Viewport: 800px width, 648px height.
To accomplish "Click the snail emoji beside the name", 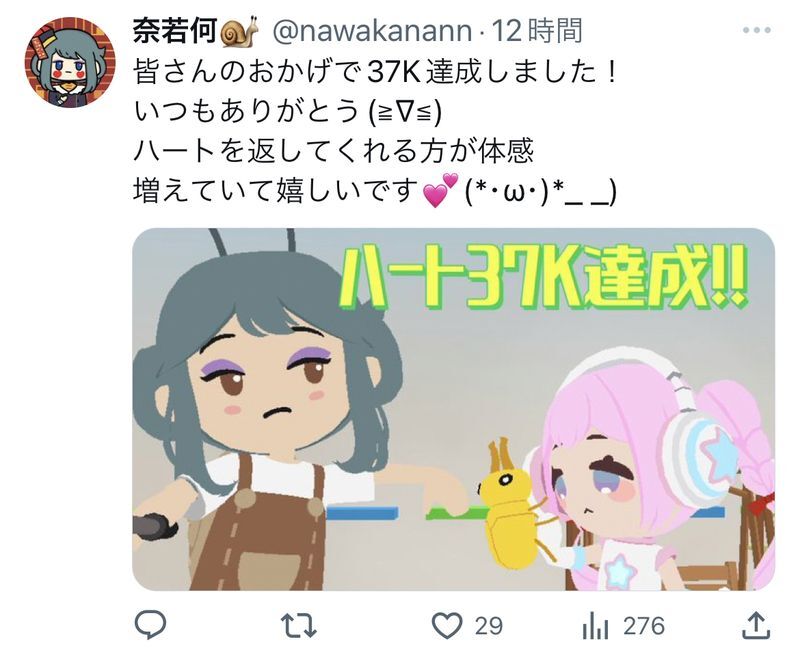I will (x=239, y=33).
